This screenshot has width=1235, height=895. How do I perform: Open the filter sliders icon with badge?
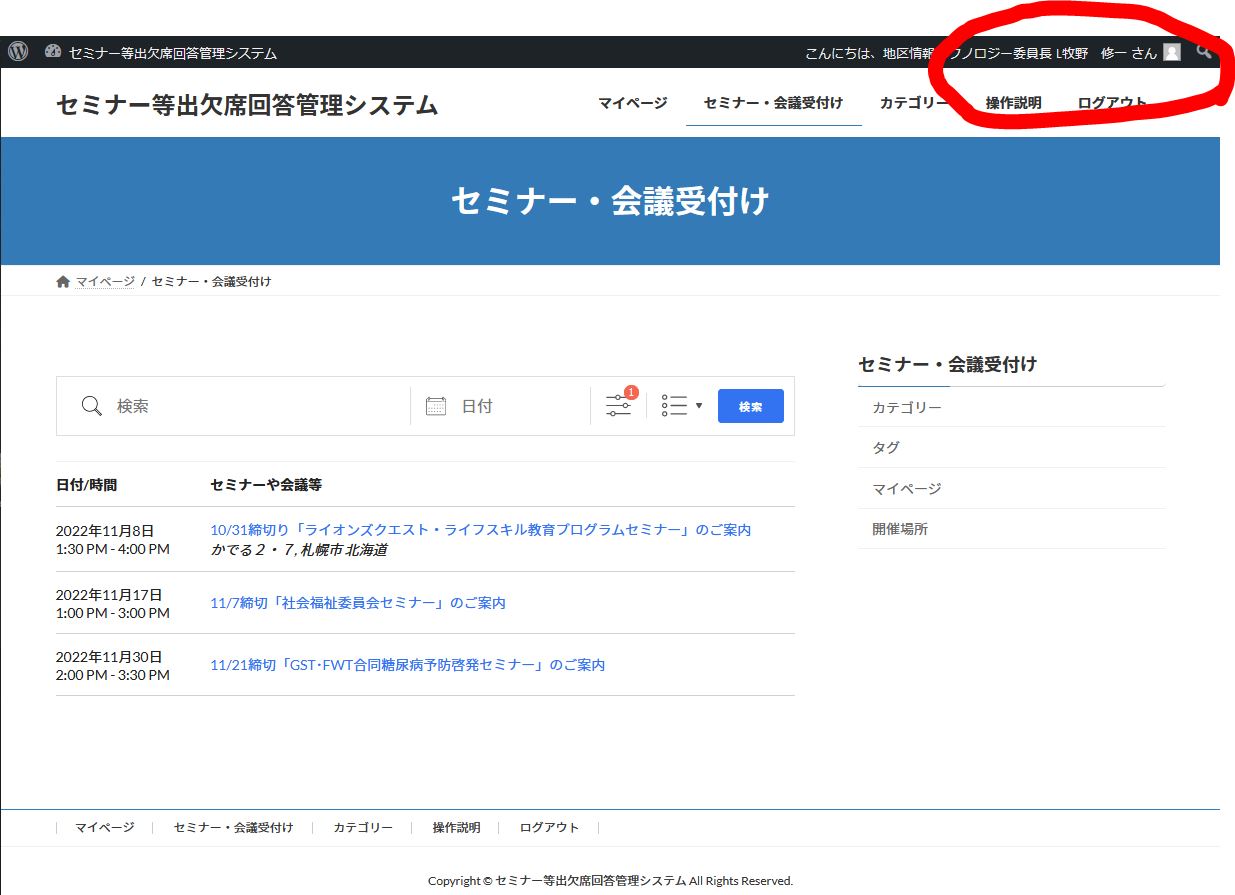(619, 405)
